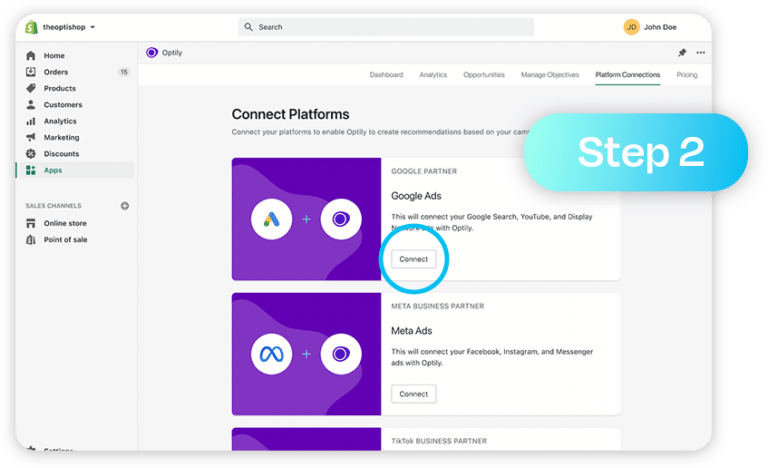Connect Meta Ads to Optily
Image resolution: width=768 pixels, height=468 pixels.
click(413, 394)
